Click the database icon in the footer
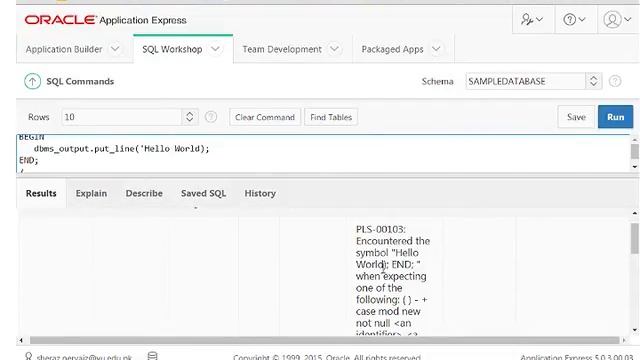Image resolution: width=640 pixels, height=360 pixels. click(152, 356)
